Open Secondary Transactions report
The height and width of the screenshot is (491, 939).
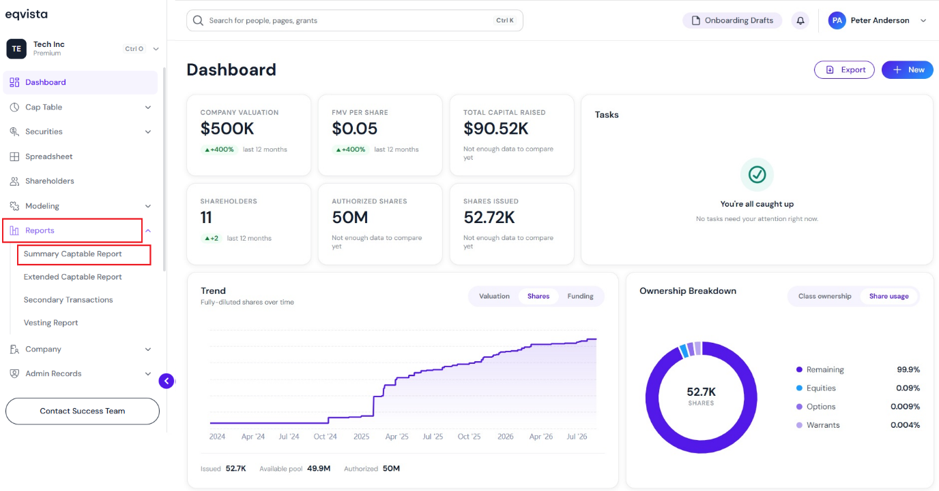pos(68,299)
